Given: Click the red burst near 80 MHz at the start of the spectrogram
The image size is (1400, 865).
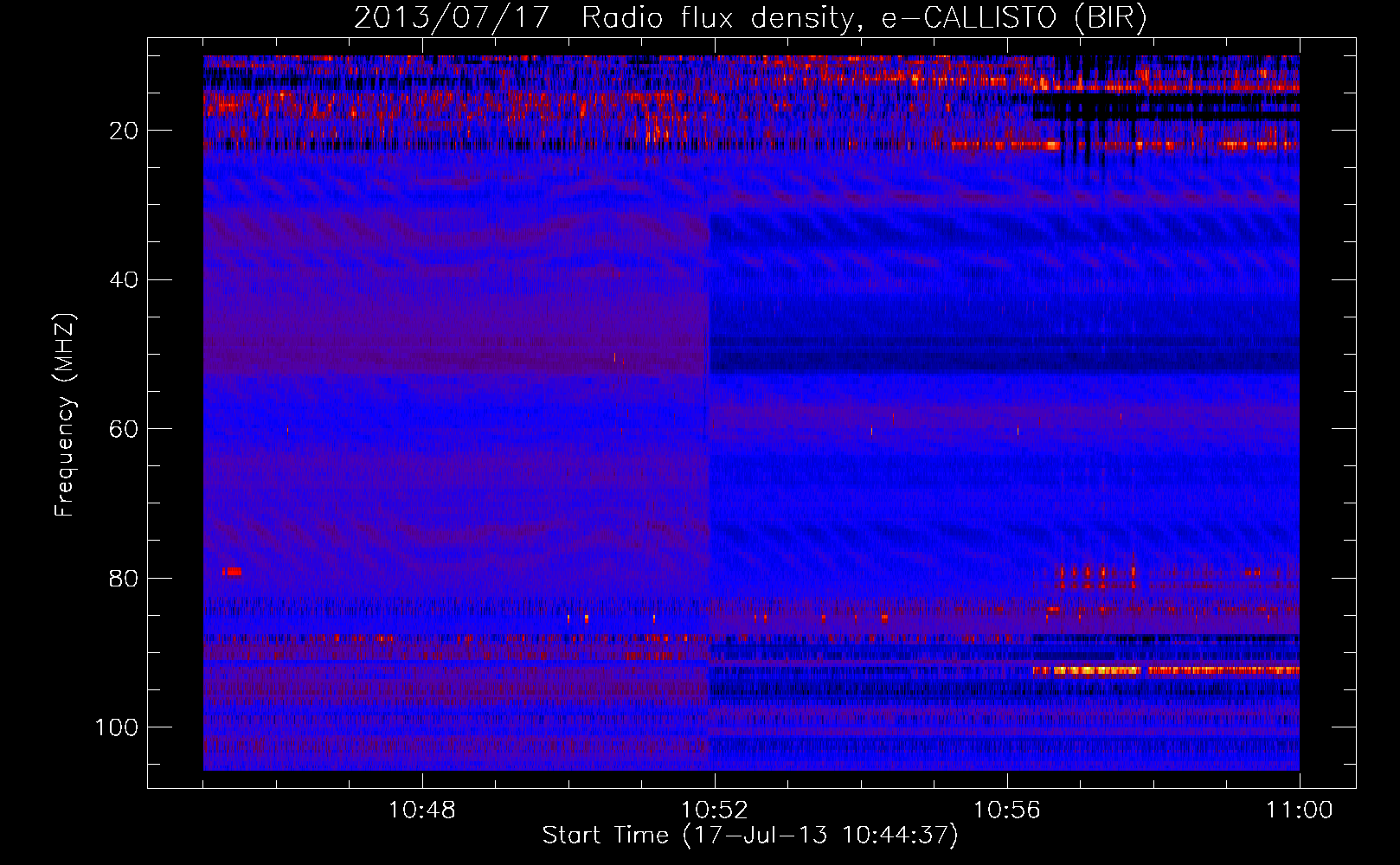Looking at the screenshot, I should 232,572.
